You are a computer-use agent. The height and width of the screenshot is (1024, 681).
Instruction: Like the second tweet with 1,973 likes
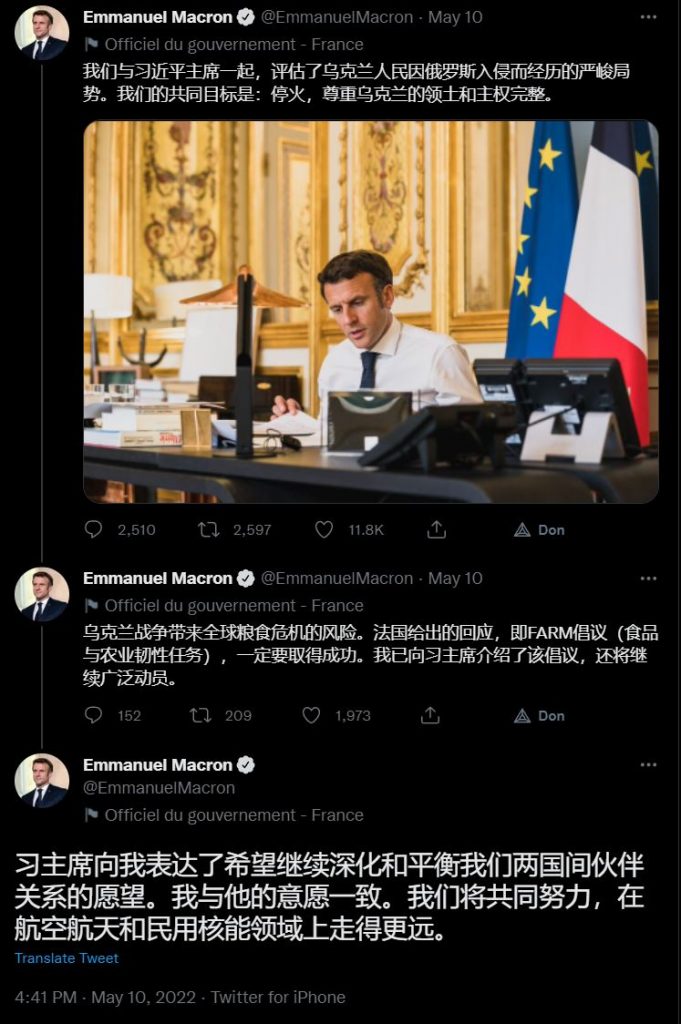311,715
